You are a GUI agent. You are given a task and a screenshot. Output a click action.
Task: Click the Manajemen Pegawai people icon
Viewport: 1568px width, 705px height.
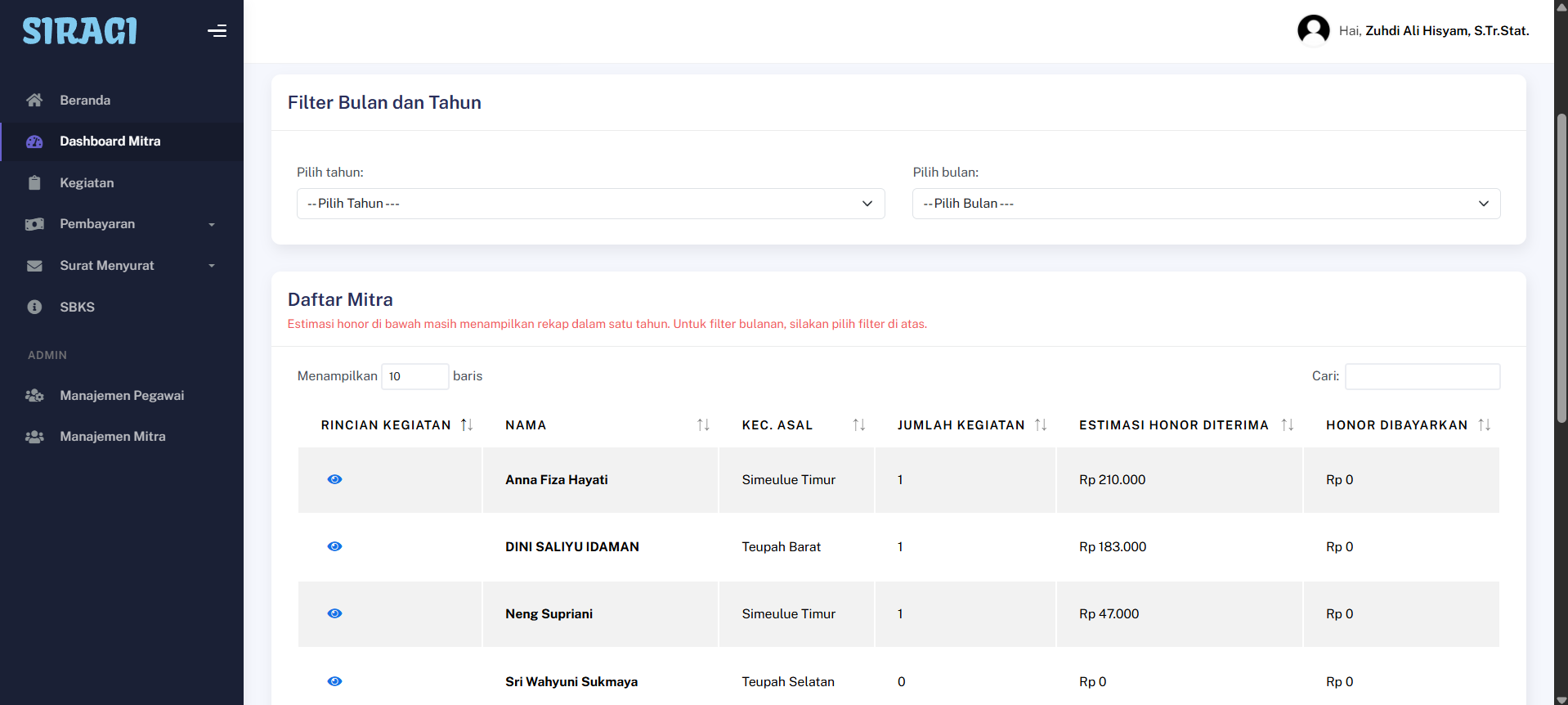point(34,396)
